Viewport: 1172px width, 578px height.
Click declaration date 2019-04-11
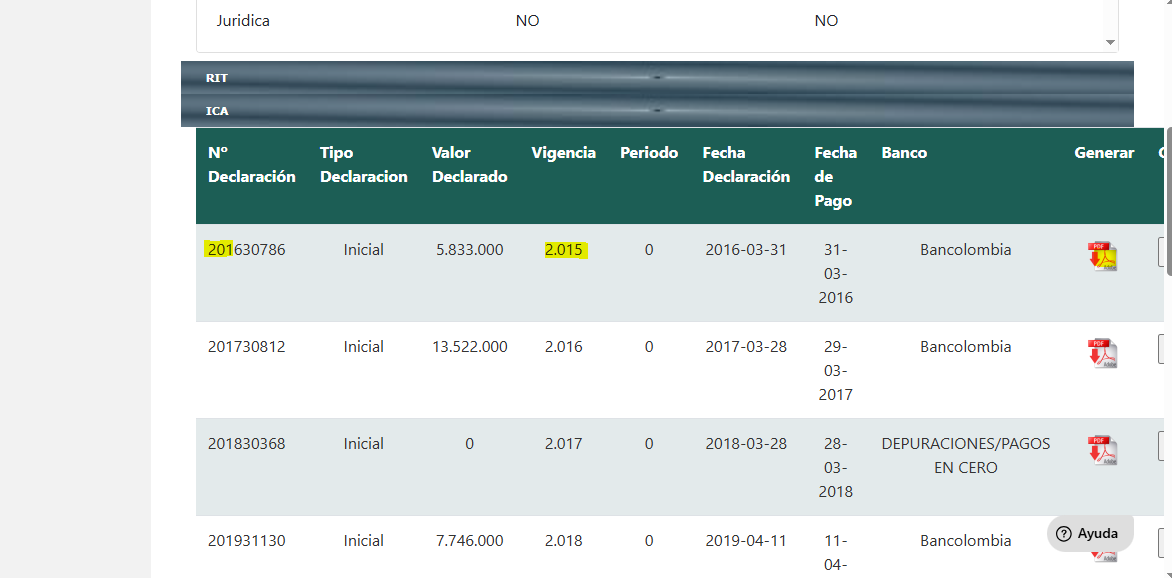click(x=746, y=541)
